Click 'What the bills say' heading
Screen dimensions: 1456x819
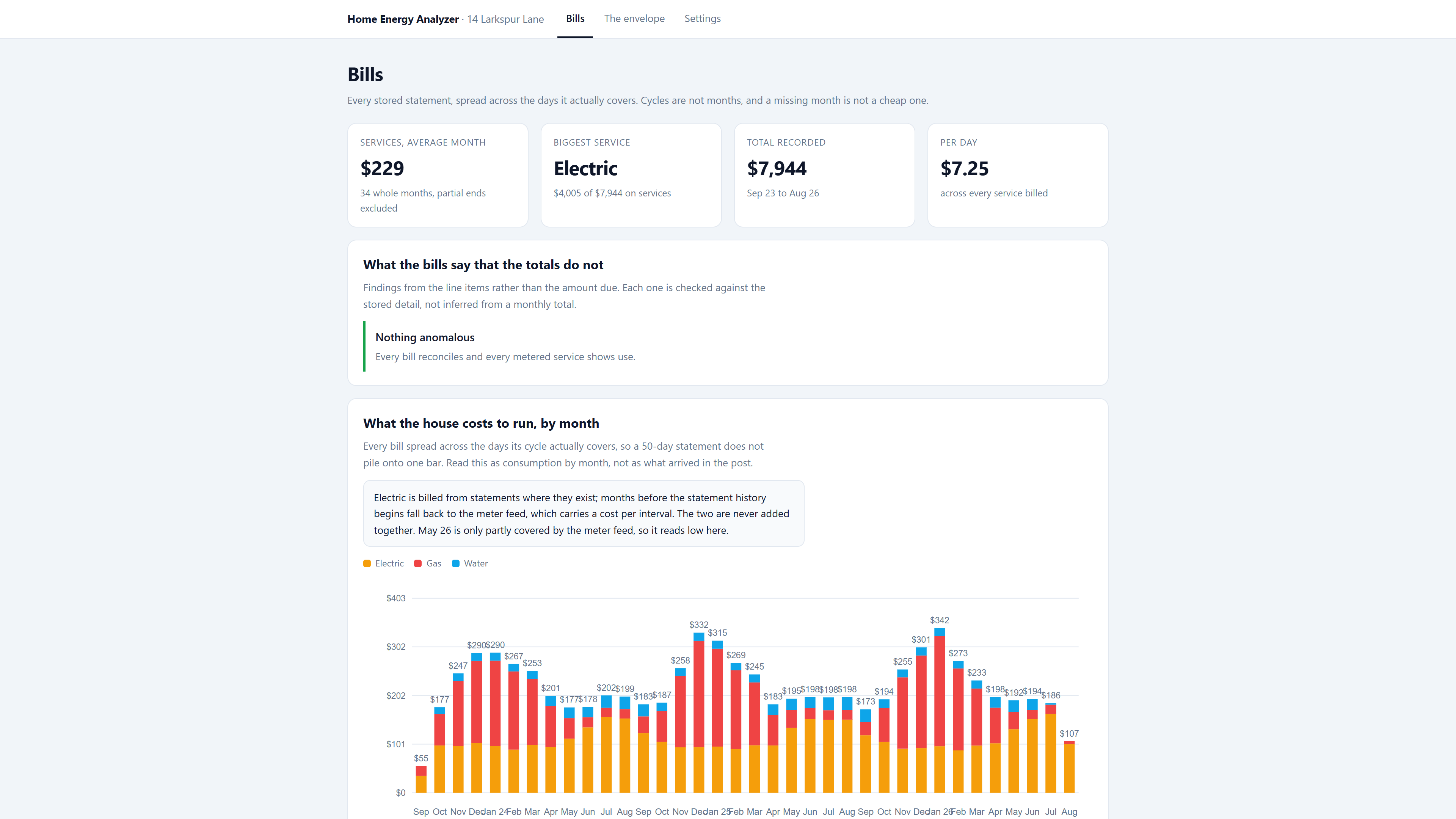pyautogui.click(x=483, y=265)
